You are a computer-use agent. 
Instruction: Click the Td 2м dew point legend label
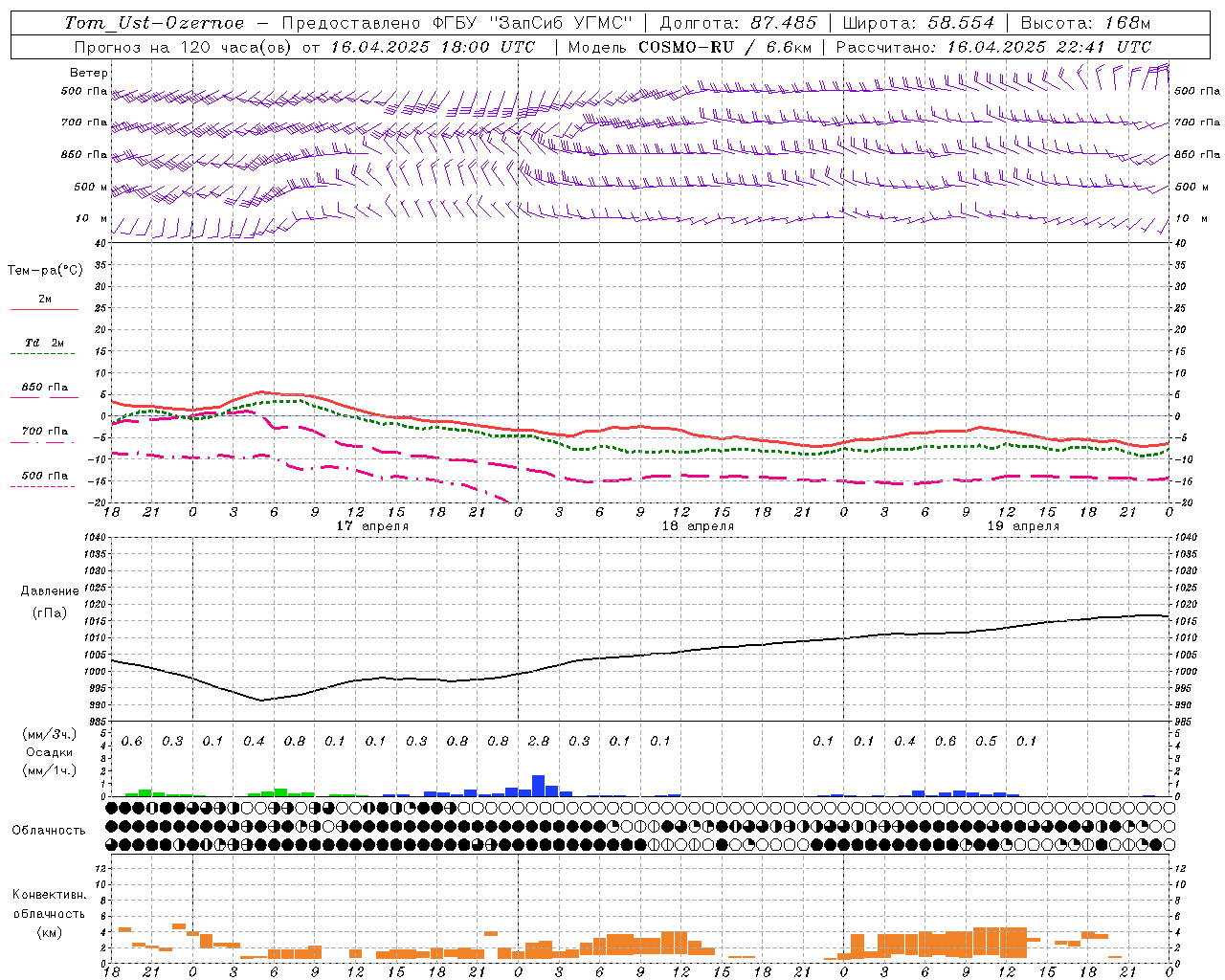point(44,343)
